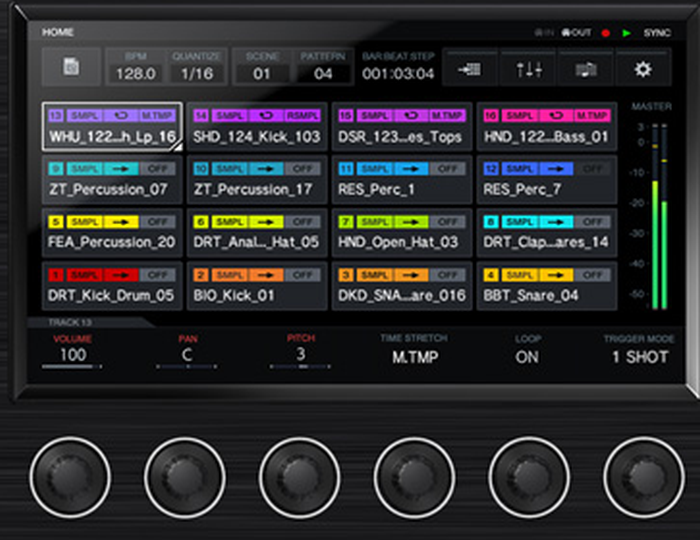700x540 pixels.
Task: Open settings via the gear icon
Action: [643, 68]
